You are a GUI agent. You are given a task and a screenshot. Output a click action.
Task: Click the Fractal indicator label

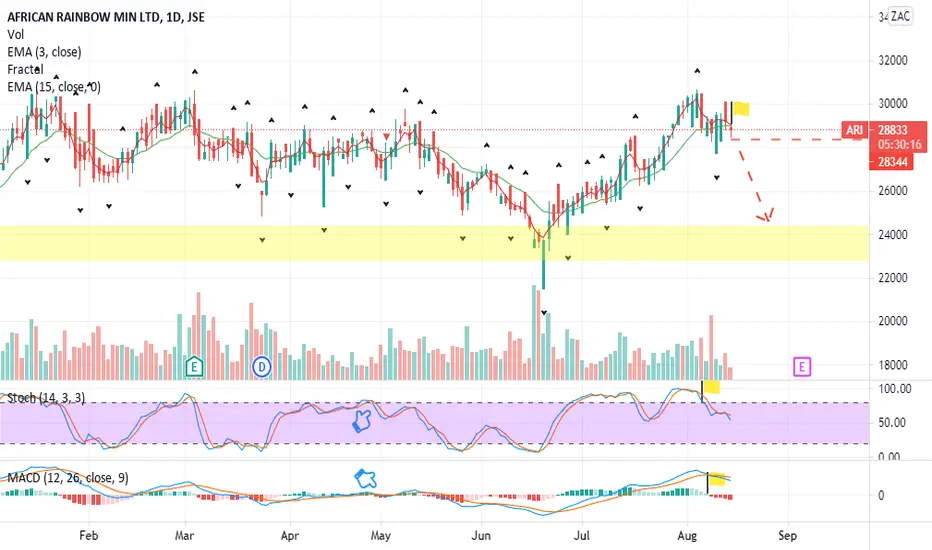point(26,70)
